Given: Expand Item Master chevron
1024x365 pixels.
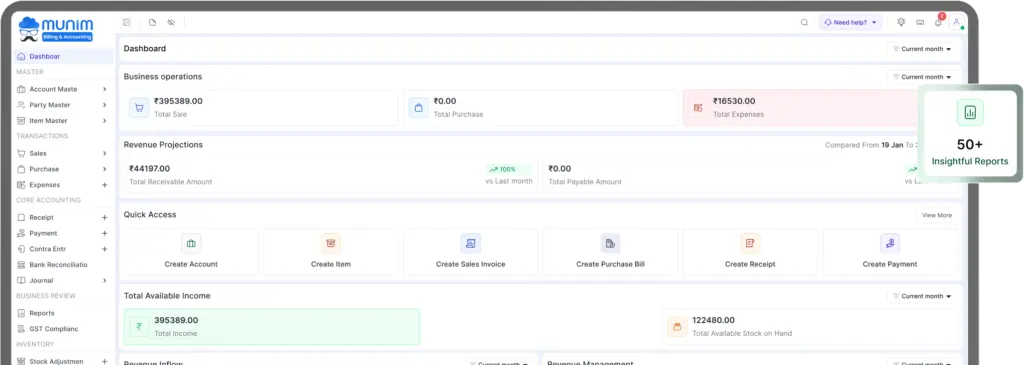Looking at the screenshot, I should pyautogui.click(x=104, y=120).
